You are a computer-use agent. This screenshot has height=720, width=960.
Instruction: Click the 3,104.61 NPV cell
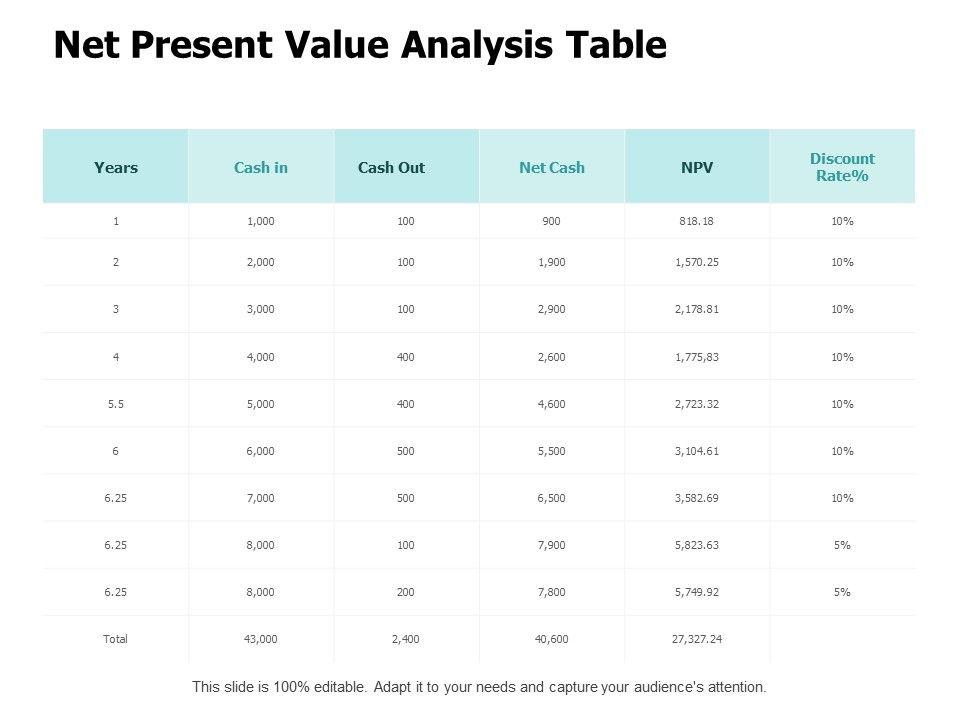(697, 451)
